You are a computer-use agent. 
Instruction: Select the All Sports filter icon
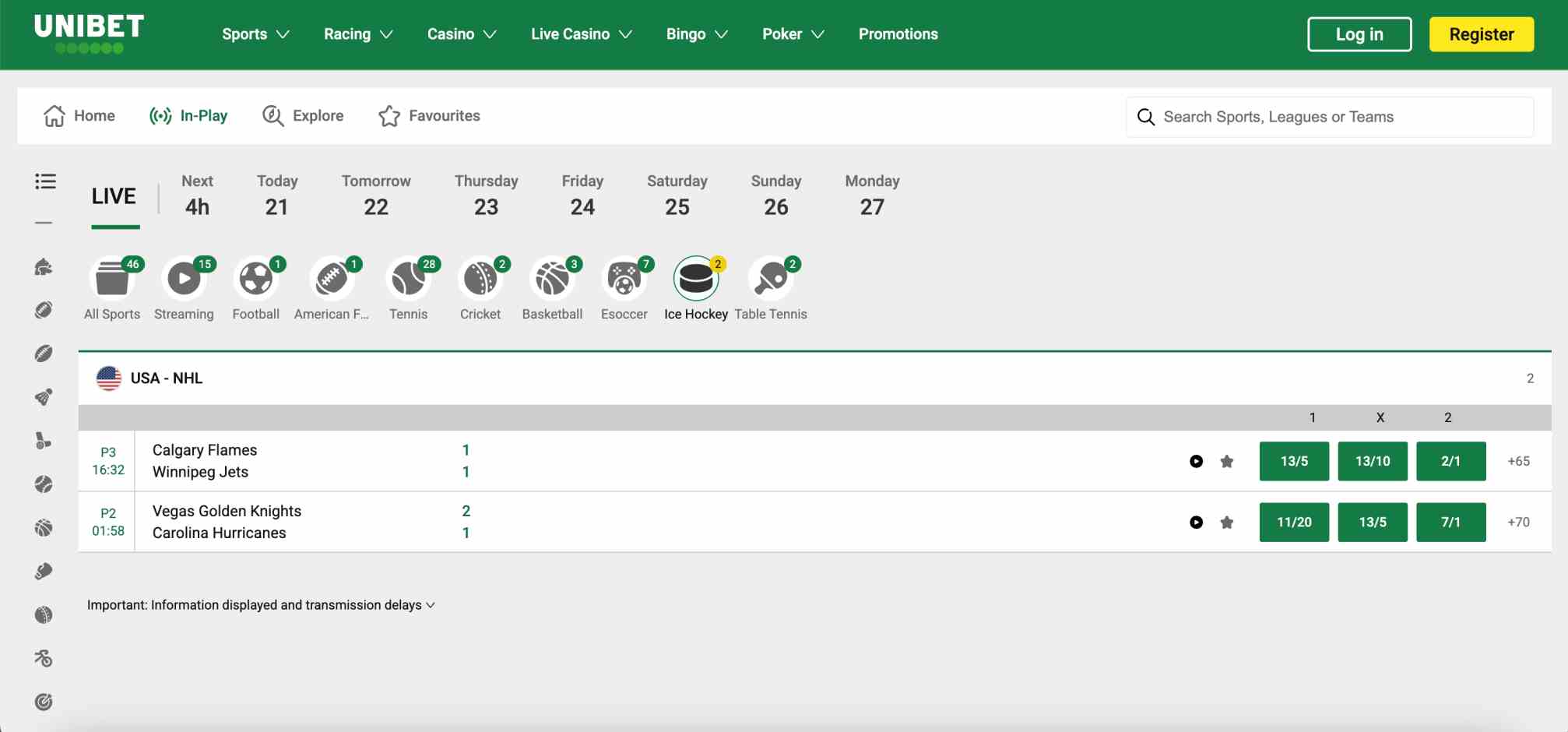(x=111, y=278)
